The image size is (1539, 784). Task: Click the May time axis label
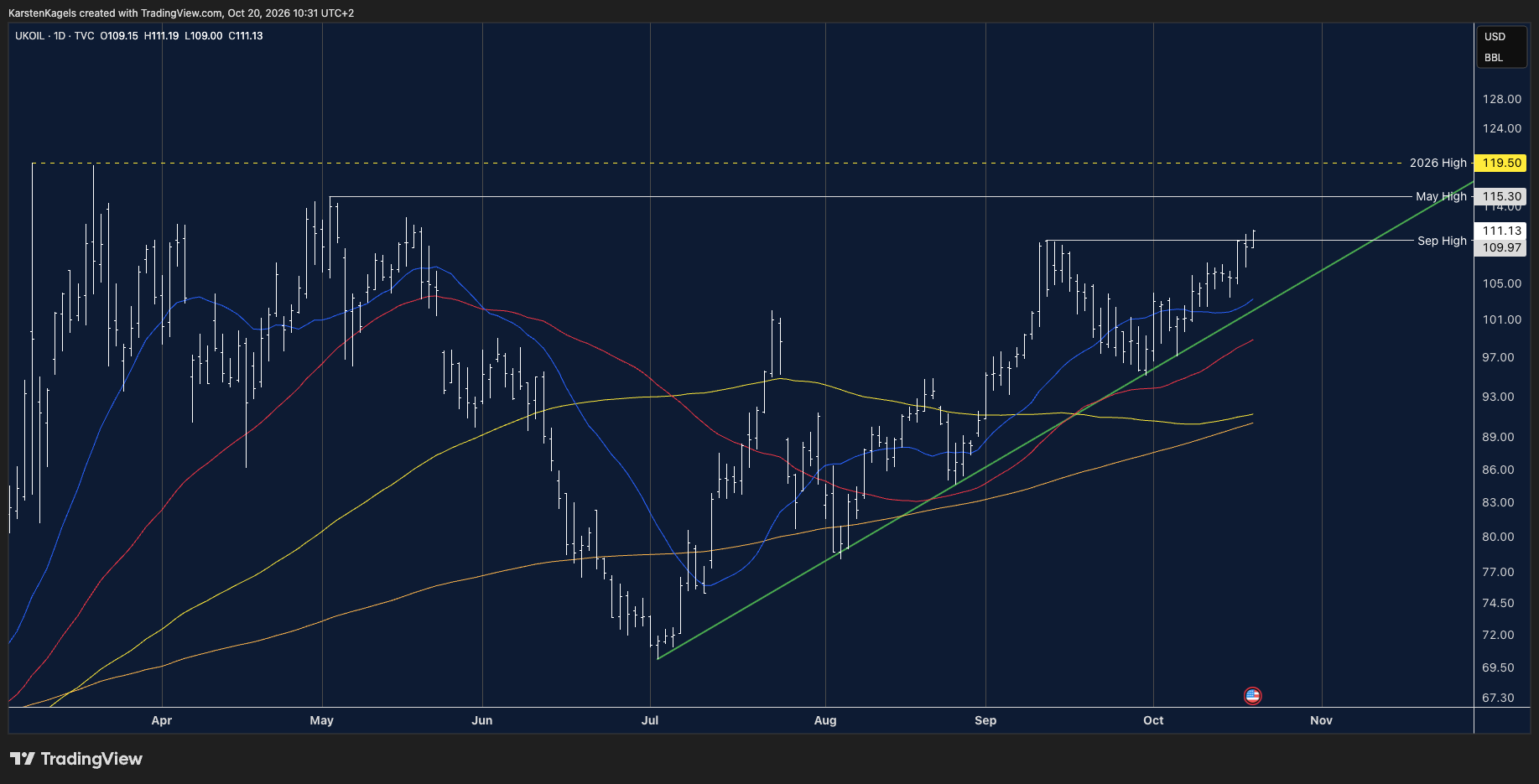321,720
